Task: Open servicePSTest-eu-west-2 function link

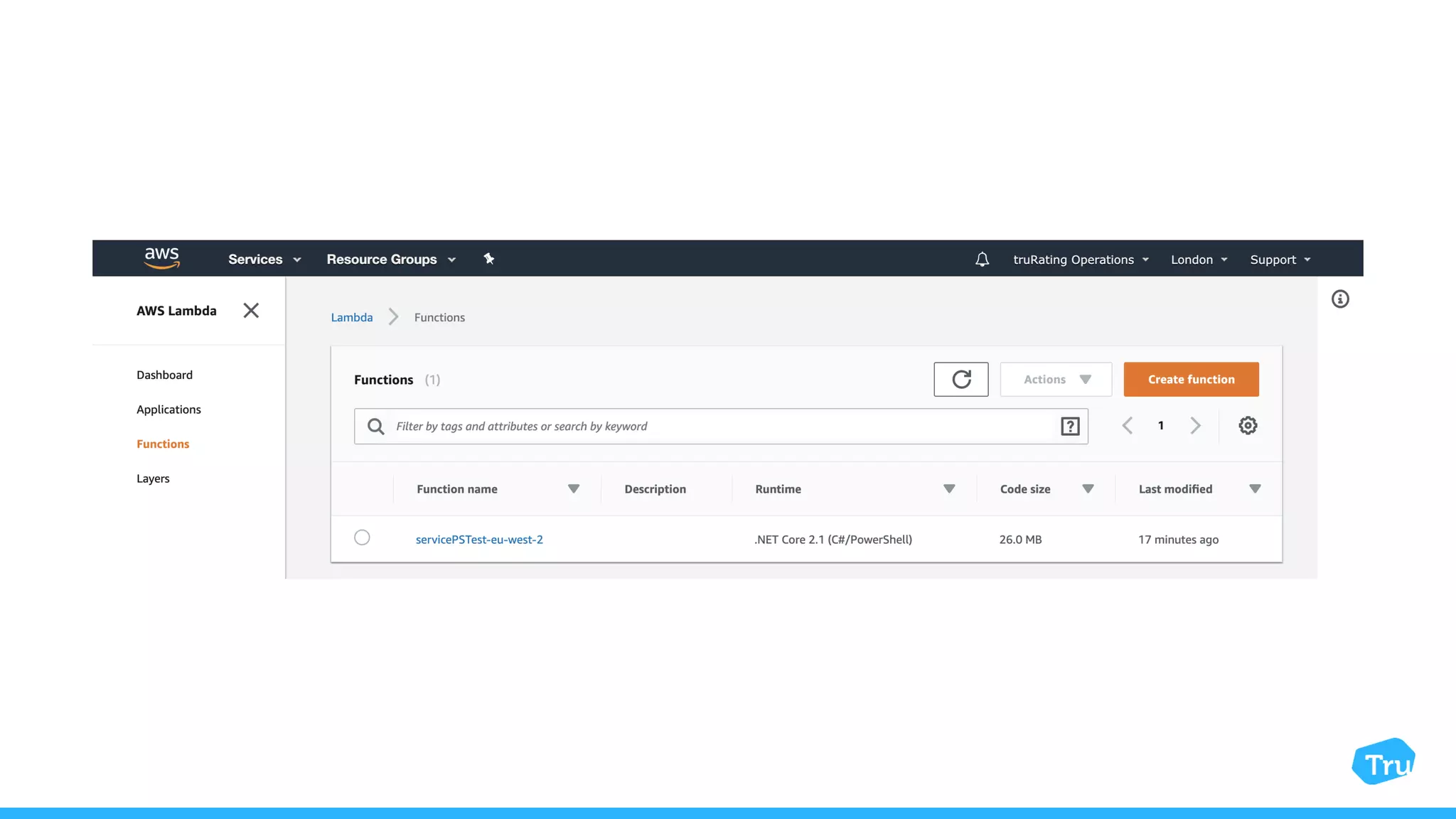Action: pyautogui.click(x=479, y=540)
